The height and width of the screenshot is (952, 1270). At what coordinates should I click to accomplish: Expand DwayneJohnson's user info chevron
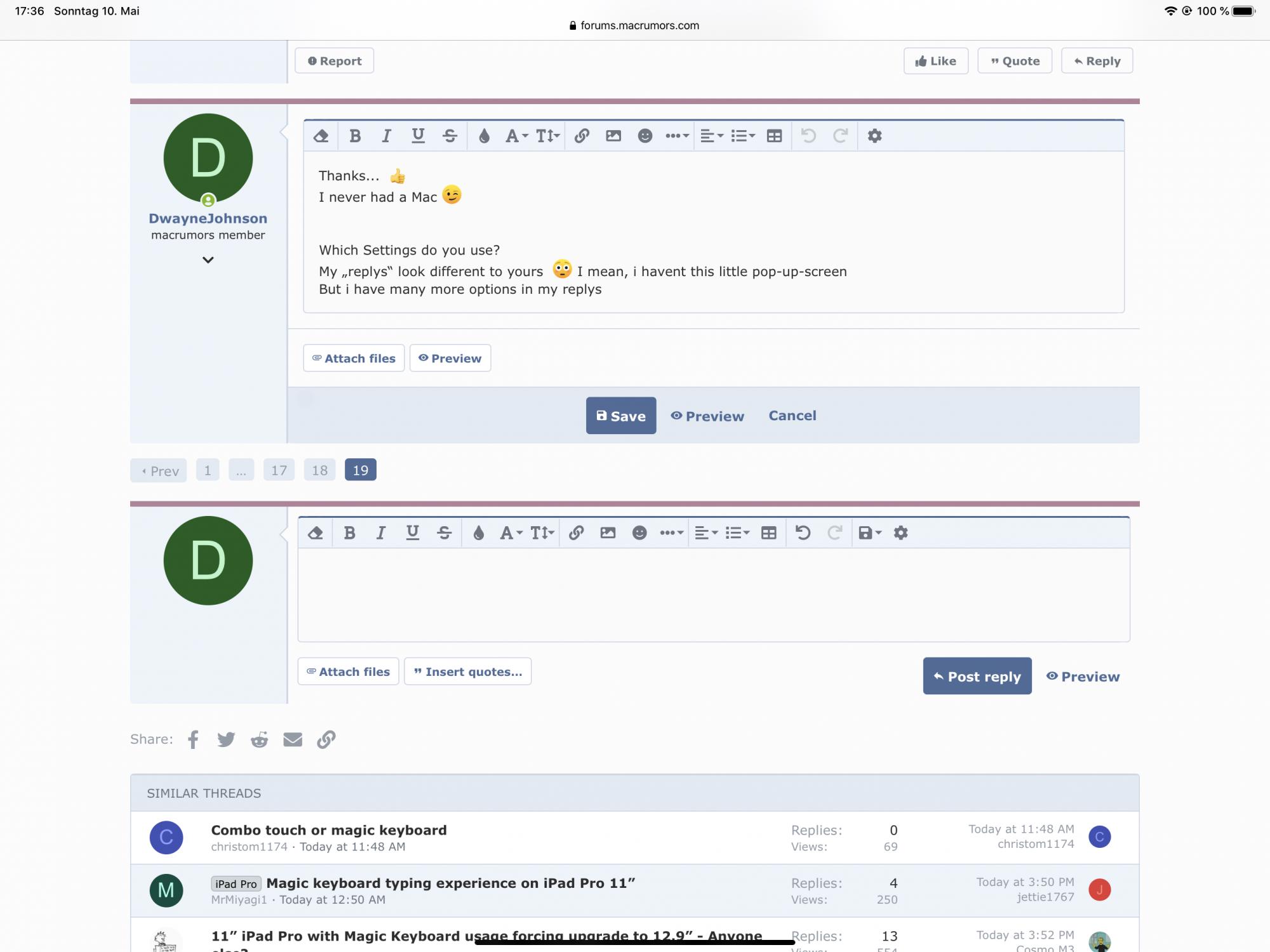coord(208,260)
